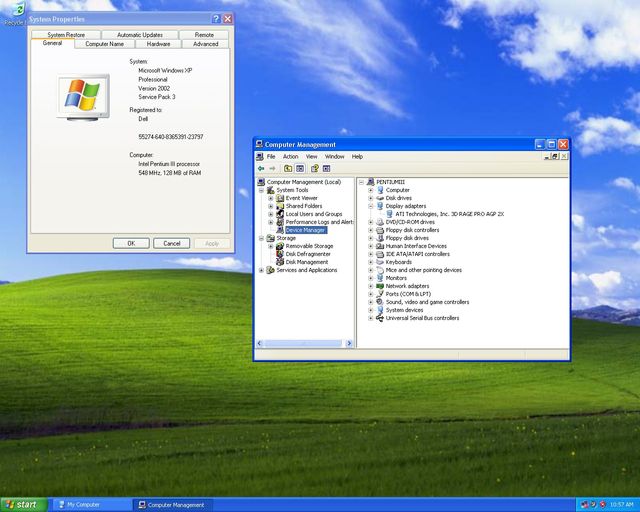Click the Disk Defragmenter icon
The height and width of the screenshot is (512, 640).
280,254
